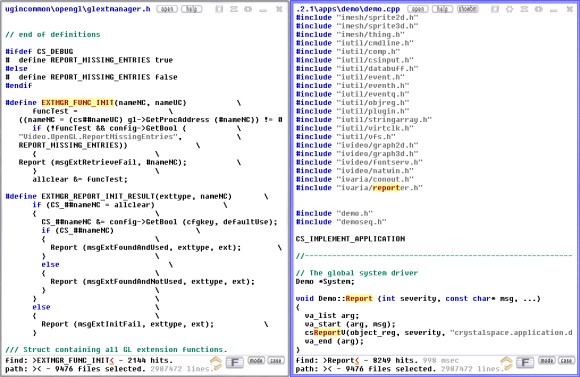Viewport: 580px width, 377px height.
Task: Toggle case sensitivity in glextmanager.h find bar
Action: 276,360
